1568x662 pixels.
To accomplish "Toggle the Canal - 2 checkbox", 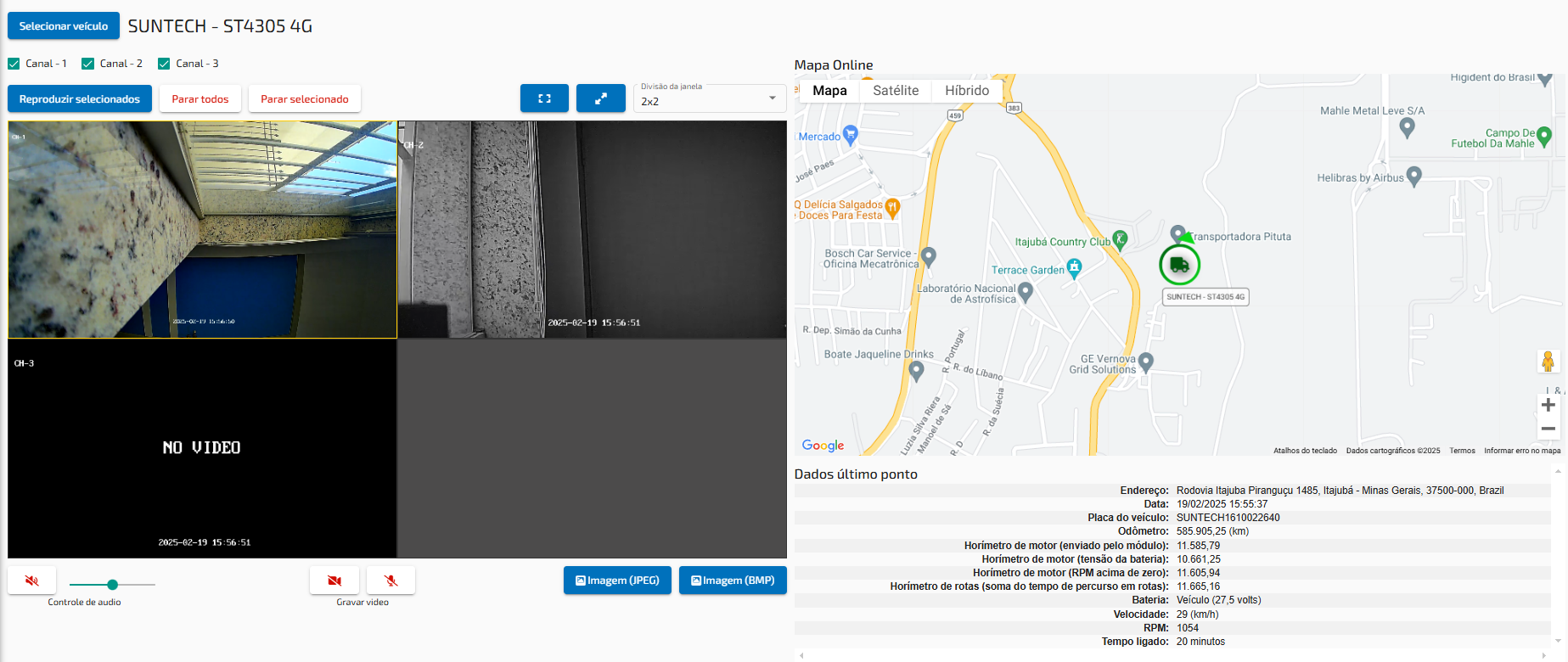I will [x=87, y=64].
